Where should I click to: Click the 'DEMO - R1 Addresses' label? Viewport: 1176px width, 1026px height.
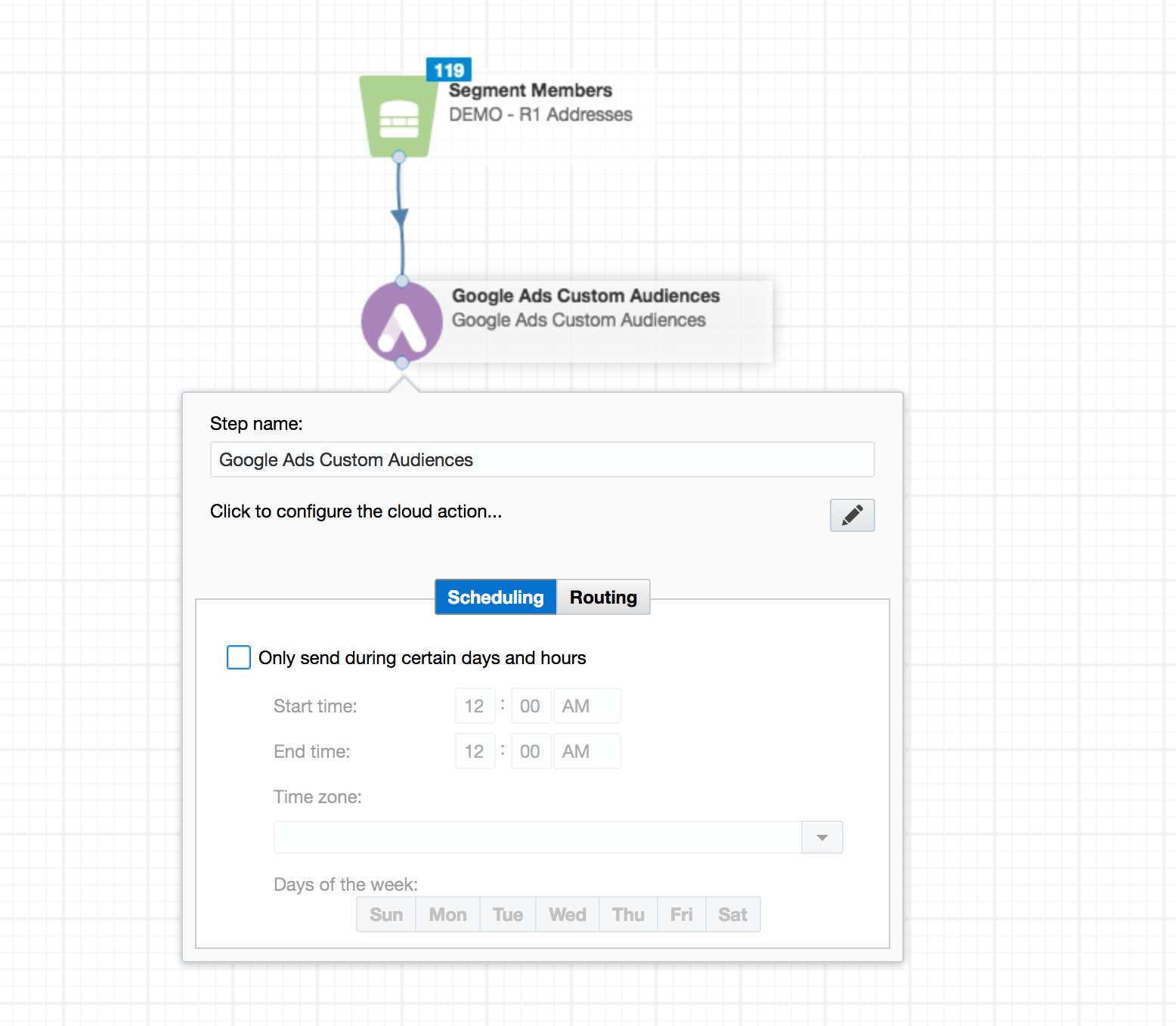(540, 114)
